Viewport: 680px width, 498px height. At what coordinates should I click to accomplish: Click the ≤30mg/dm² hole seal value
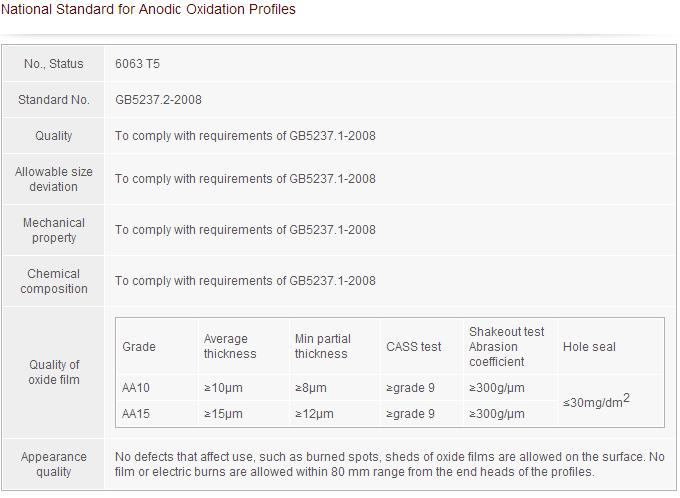[596, 401]
